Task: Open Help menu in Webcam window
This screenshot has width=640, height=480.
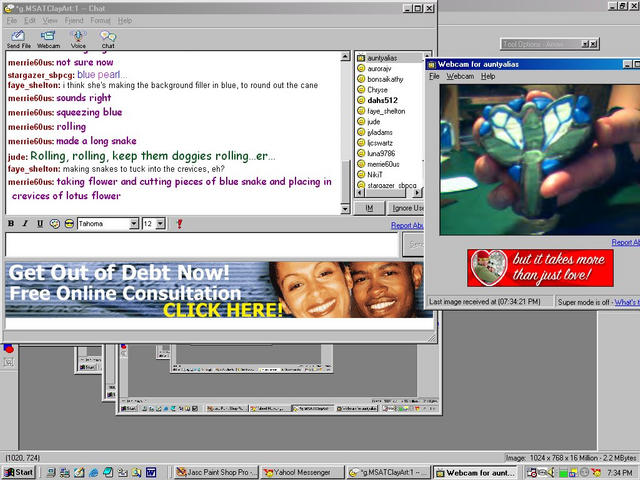Action: 487,76
